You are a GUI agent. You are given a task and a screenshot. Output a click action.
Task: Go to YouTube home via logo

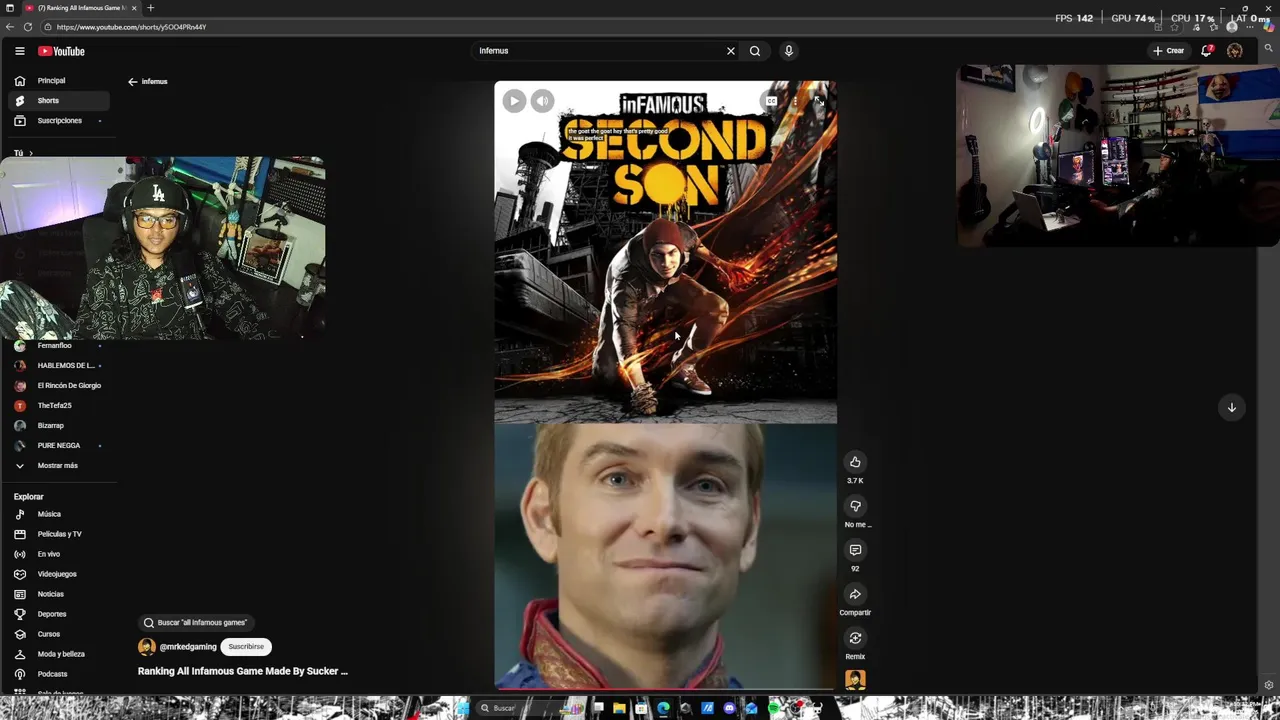(x=62, y=51)
